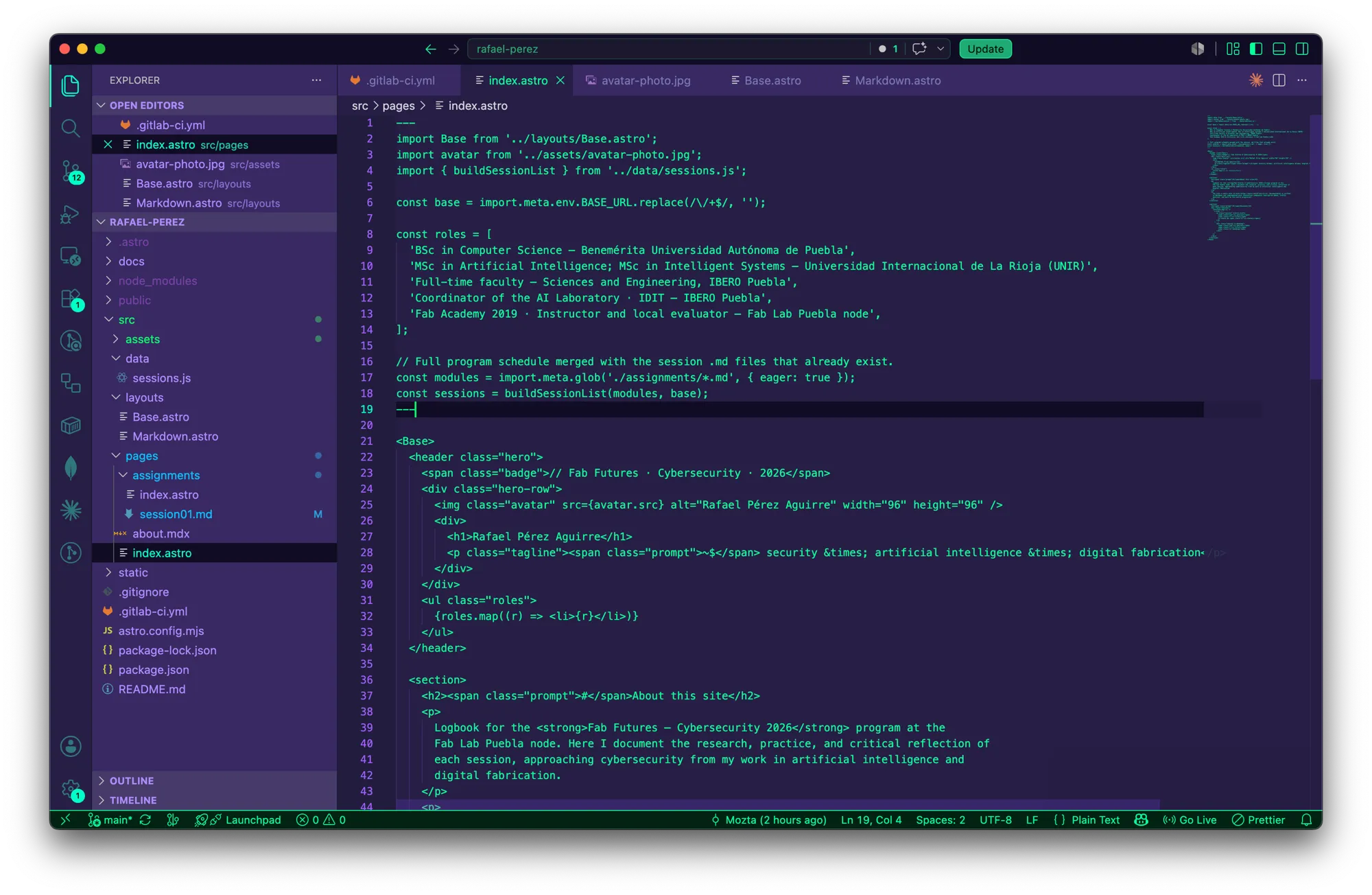Click the notifications bell in status bar
The width and height of the screenshot is (1372, 895).
point(1306,820)
